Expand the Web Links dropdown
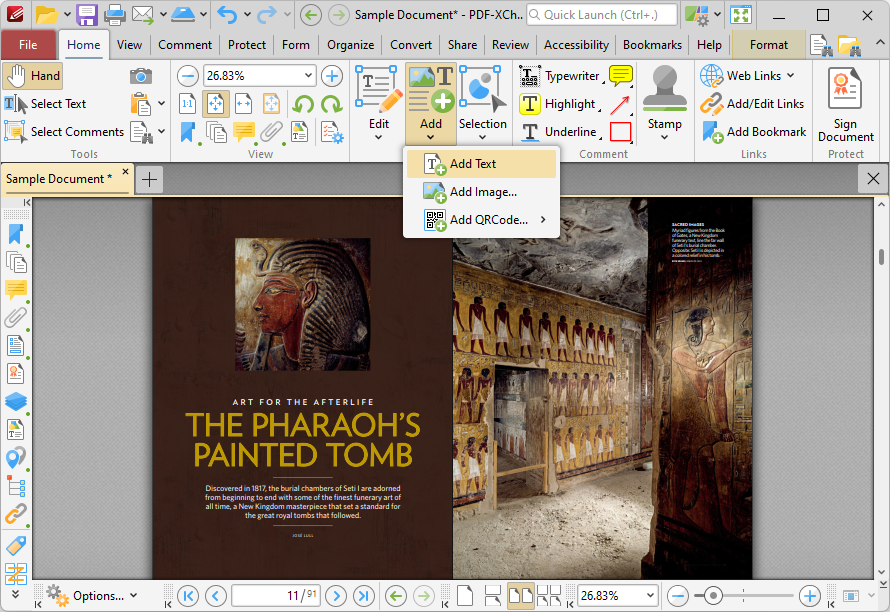 [791, 76]
